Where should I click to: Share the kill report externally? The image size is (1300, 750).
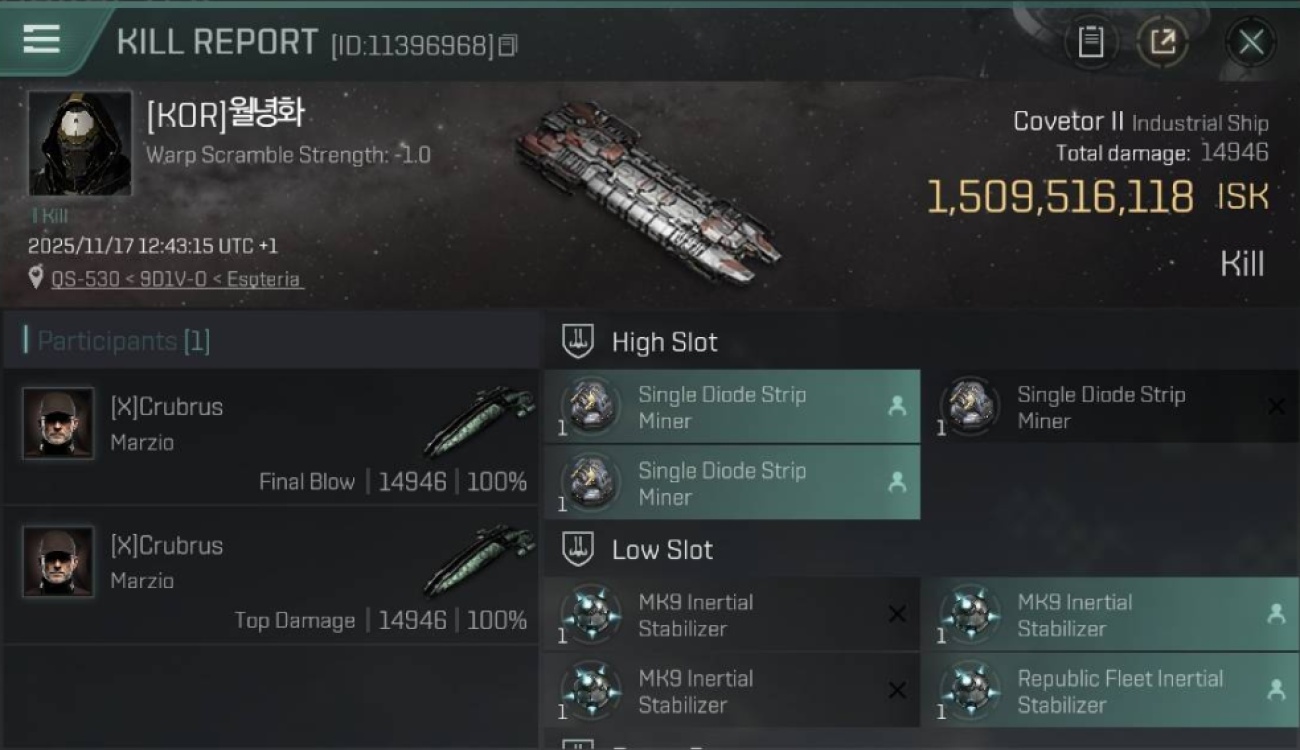pos(1163,42)
